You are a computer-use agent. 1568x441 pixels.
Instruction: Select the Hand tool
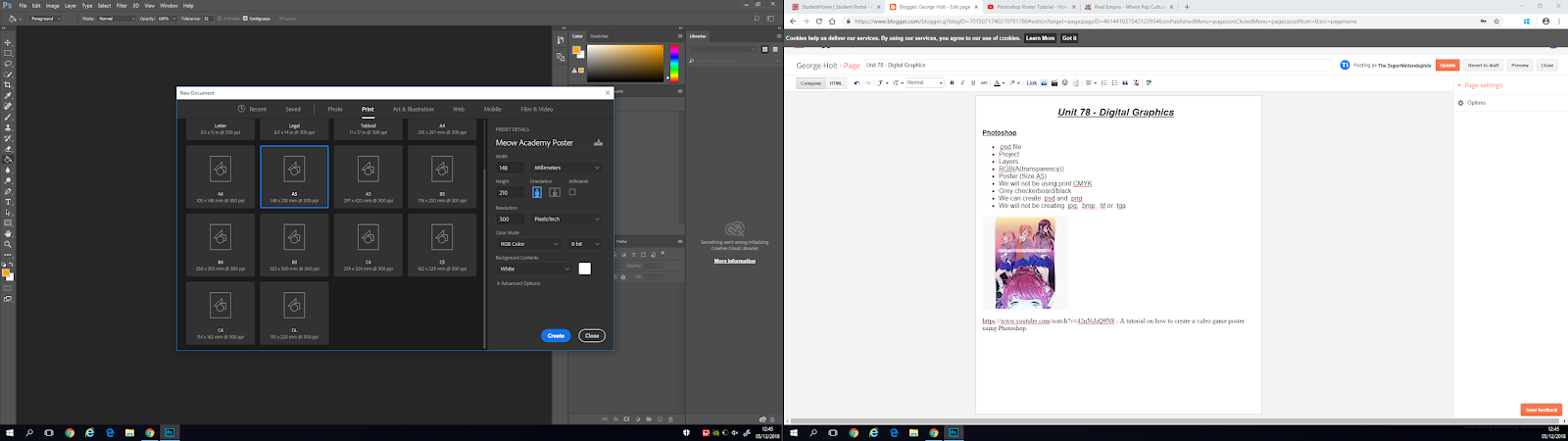tap(8, 233)
